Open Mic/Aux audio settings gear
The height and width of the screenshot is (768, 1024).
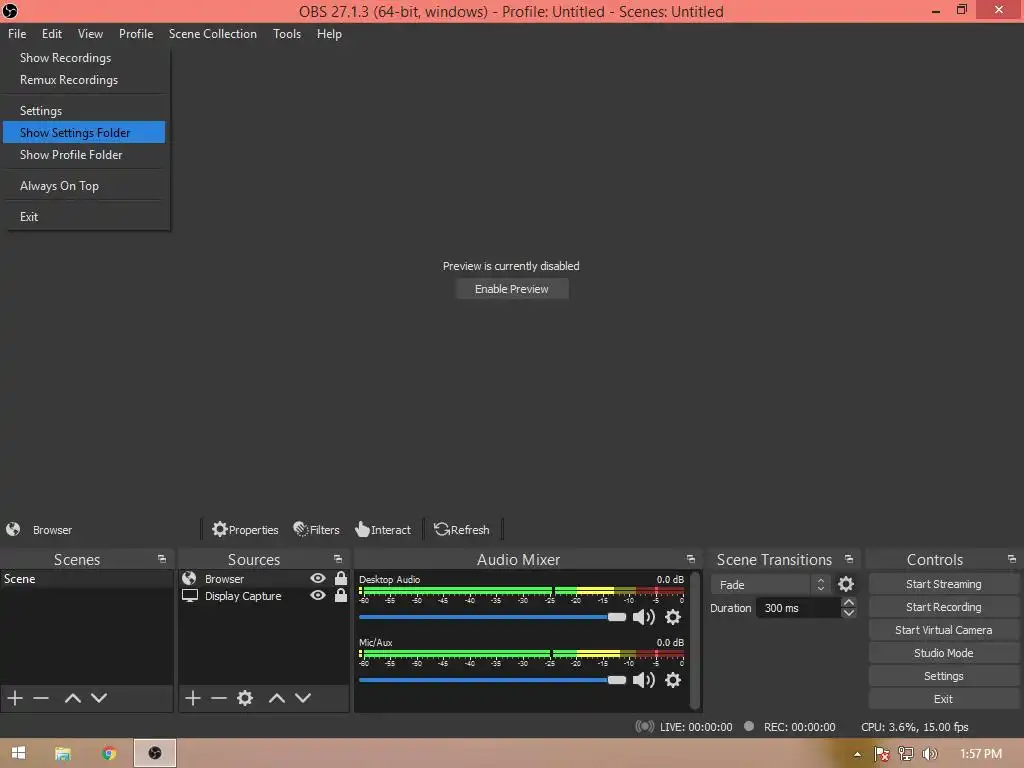(673, 680)
